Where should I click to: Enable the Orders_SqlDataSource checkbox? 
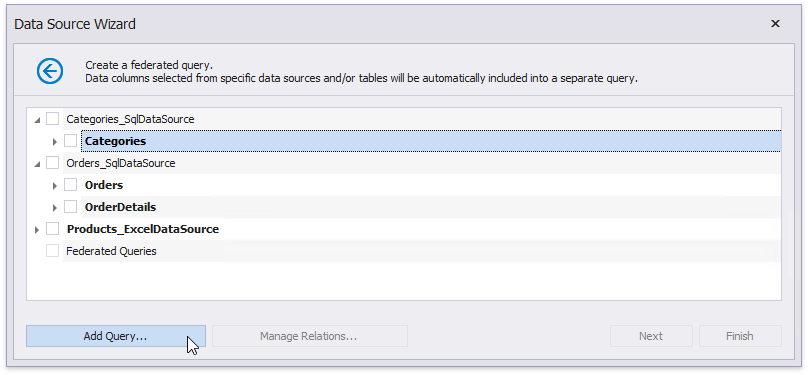(53, 163)
